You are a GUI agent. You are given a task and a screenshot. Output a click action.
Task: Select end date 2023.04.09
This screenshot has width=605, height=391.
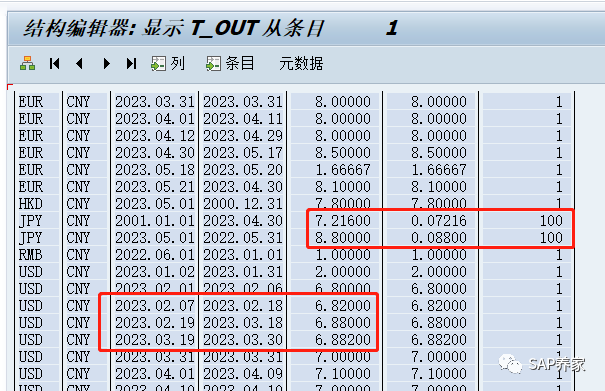(x=243, y=374)
